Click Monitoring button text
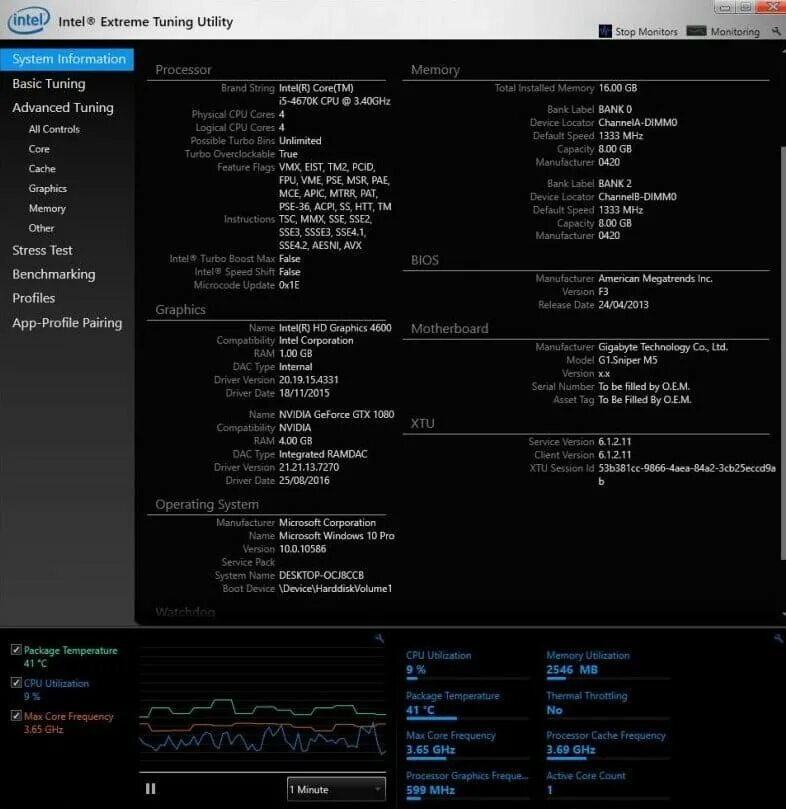 click(735, 32)
